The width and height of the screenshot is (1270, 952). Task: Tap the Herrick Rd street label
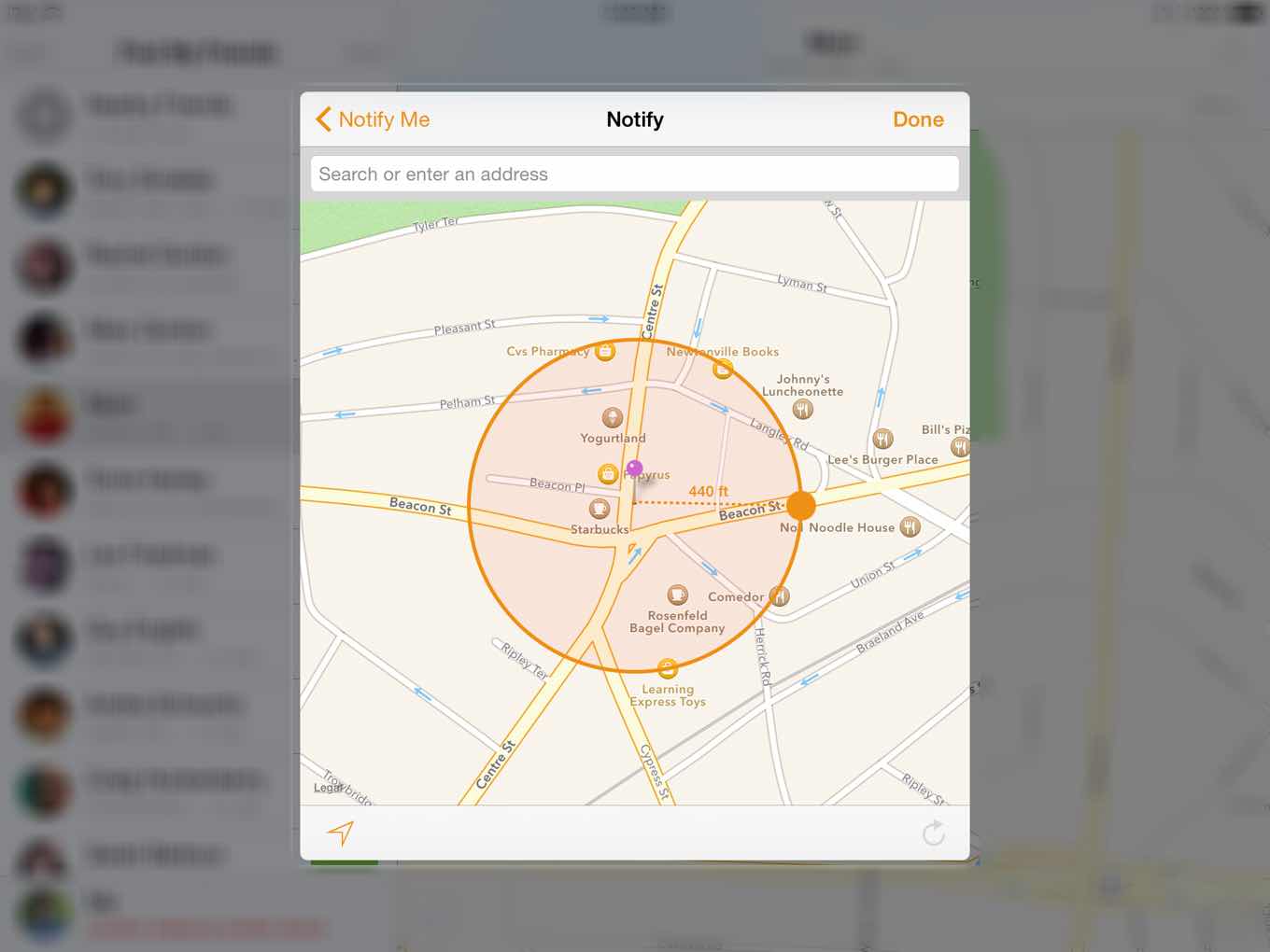coord(763,656)
